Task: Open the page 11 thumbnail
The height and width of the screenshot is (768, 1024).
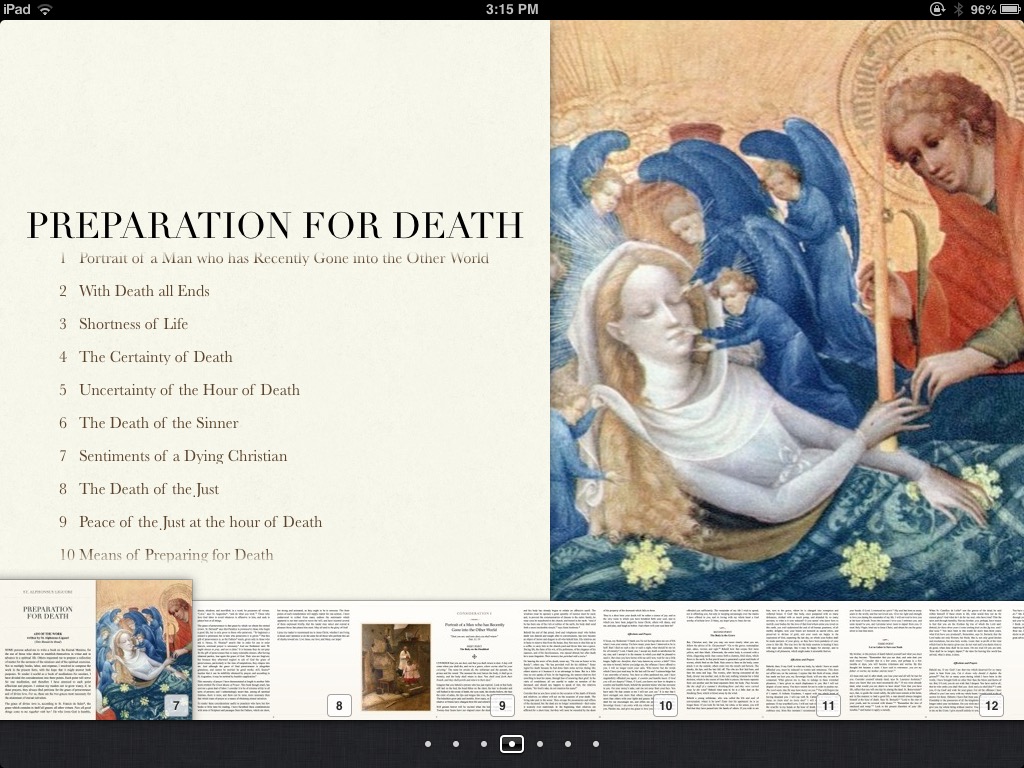Action: pyautogui.click(x=763, y=661)
